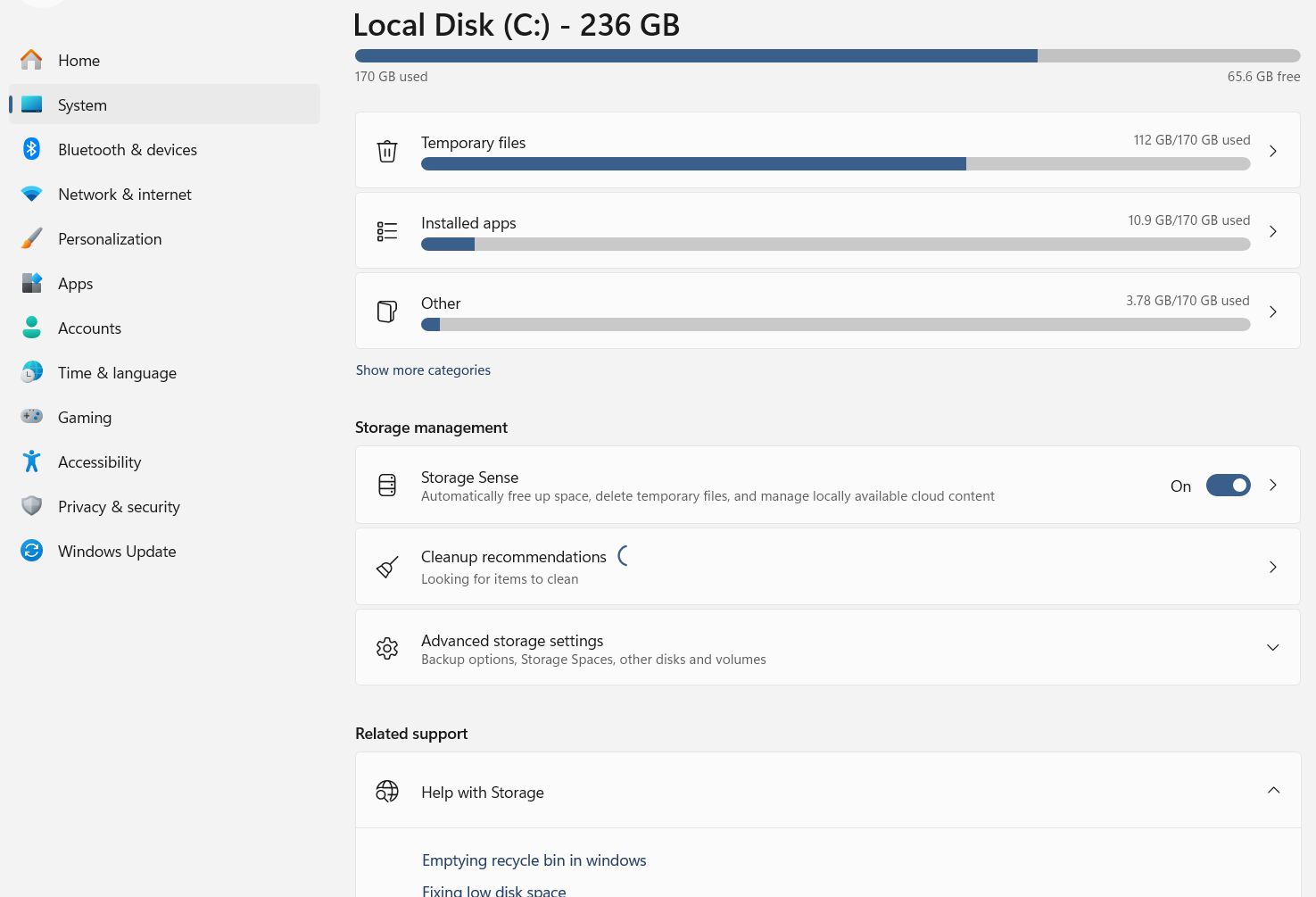Click the 'Local Disk (C:) - 236 GB' heading
This screenshot has width=1316, height=897.
[x=517, y=25]
